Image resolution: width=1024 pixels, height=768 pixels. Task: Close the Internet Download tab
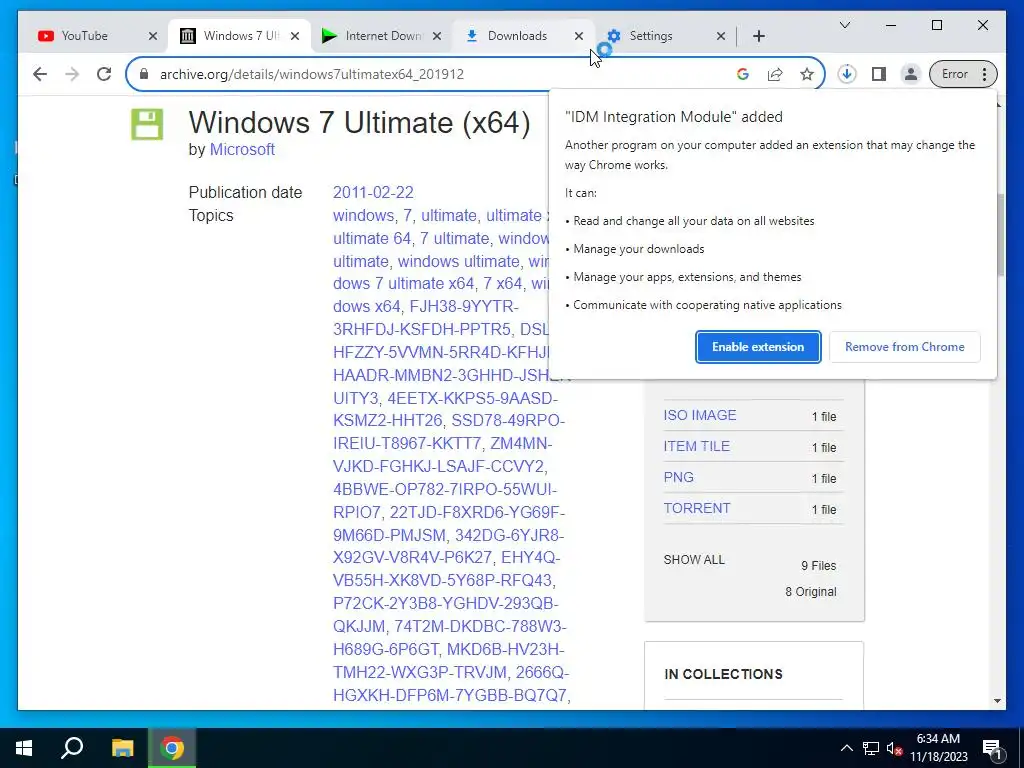(438, 36)
